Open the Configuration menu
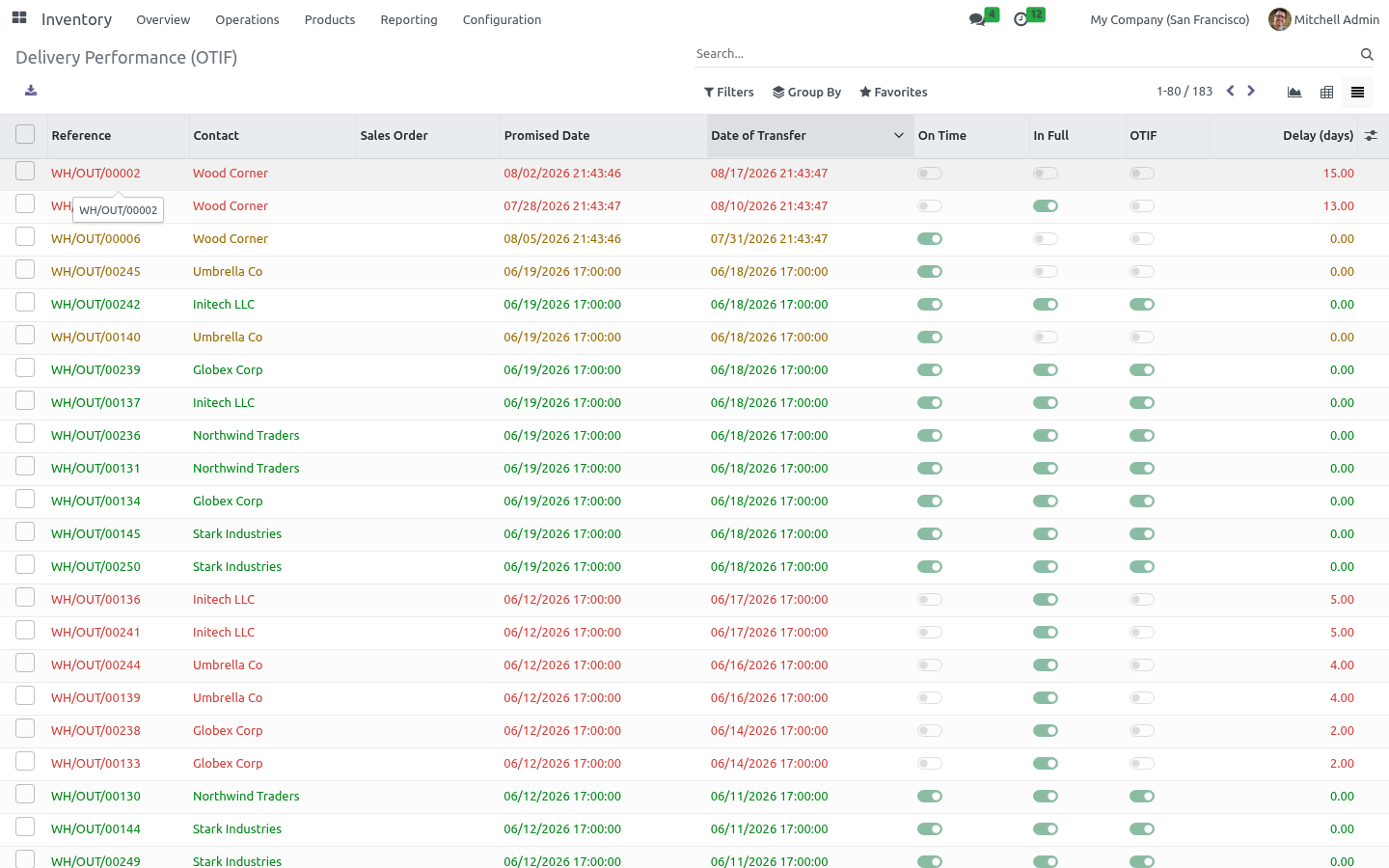 click(x=502, y=19)
